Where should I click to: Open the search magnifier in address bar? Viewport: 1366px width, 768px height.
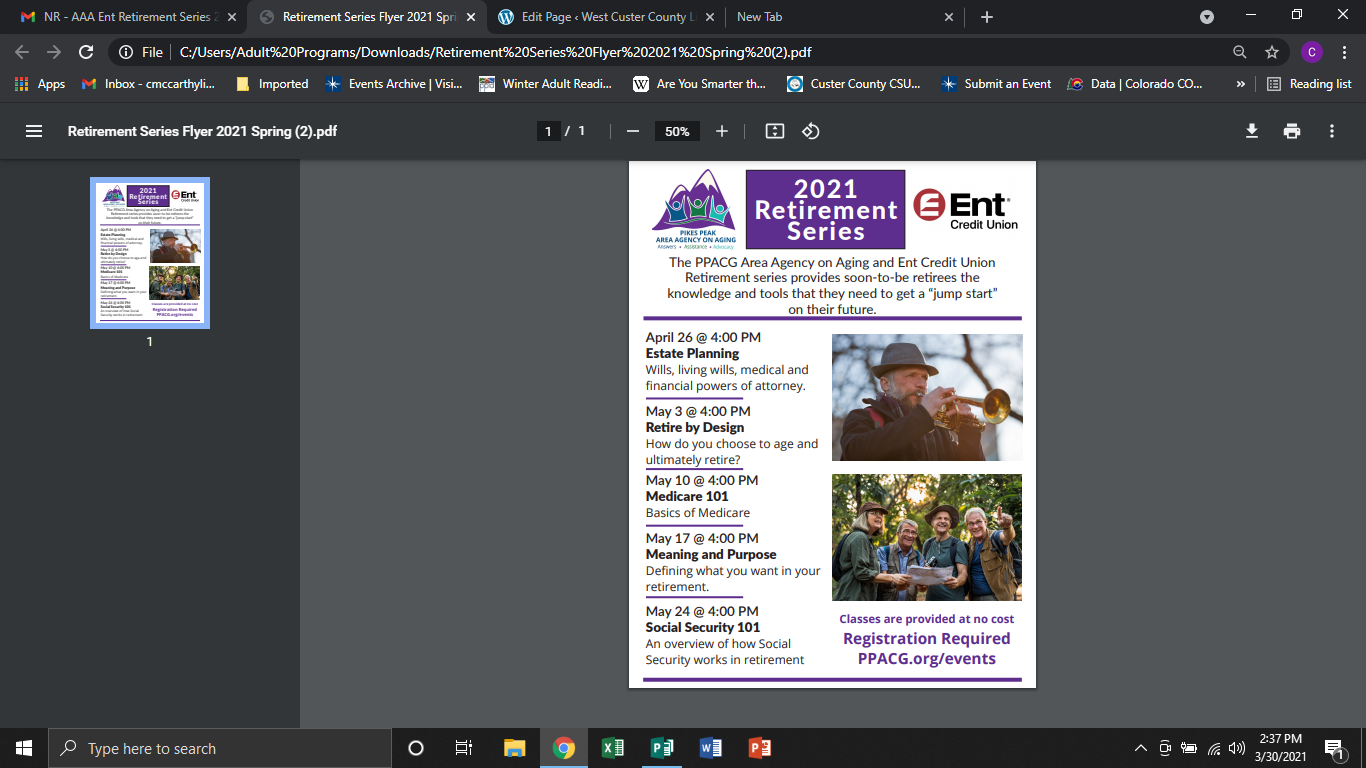pos(1240,52)
